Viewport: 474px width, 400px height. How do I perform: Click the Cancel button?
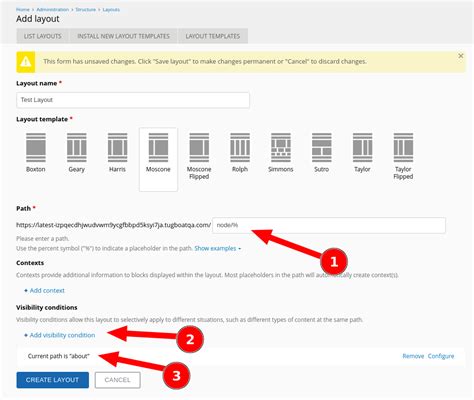click(117, 380)
